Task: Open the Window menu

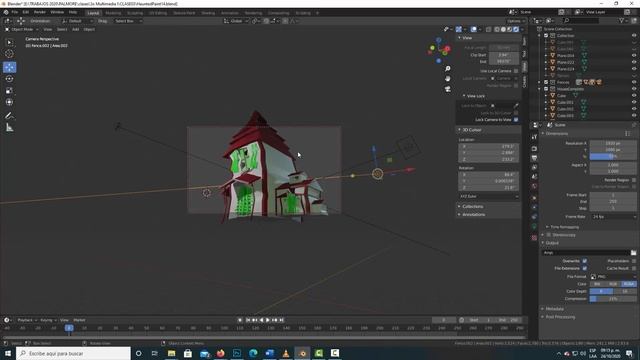Action: tap(57, 12)
